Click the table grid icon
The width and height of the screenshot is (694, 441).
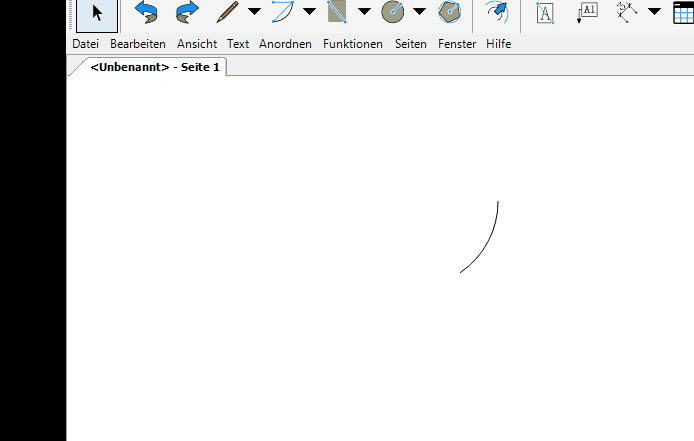683,12
